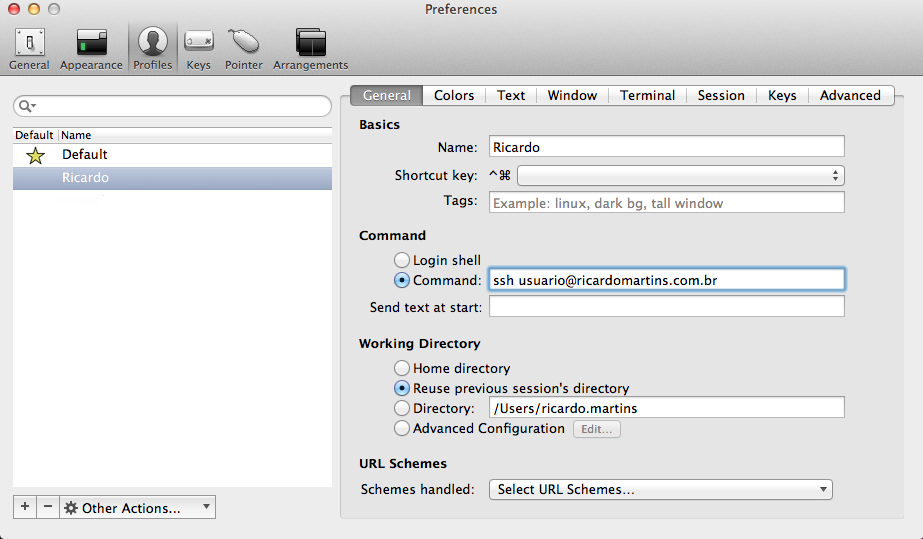
Task: Select the Default profile in the list
Action: pos(172,155)
